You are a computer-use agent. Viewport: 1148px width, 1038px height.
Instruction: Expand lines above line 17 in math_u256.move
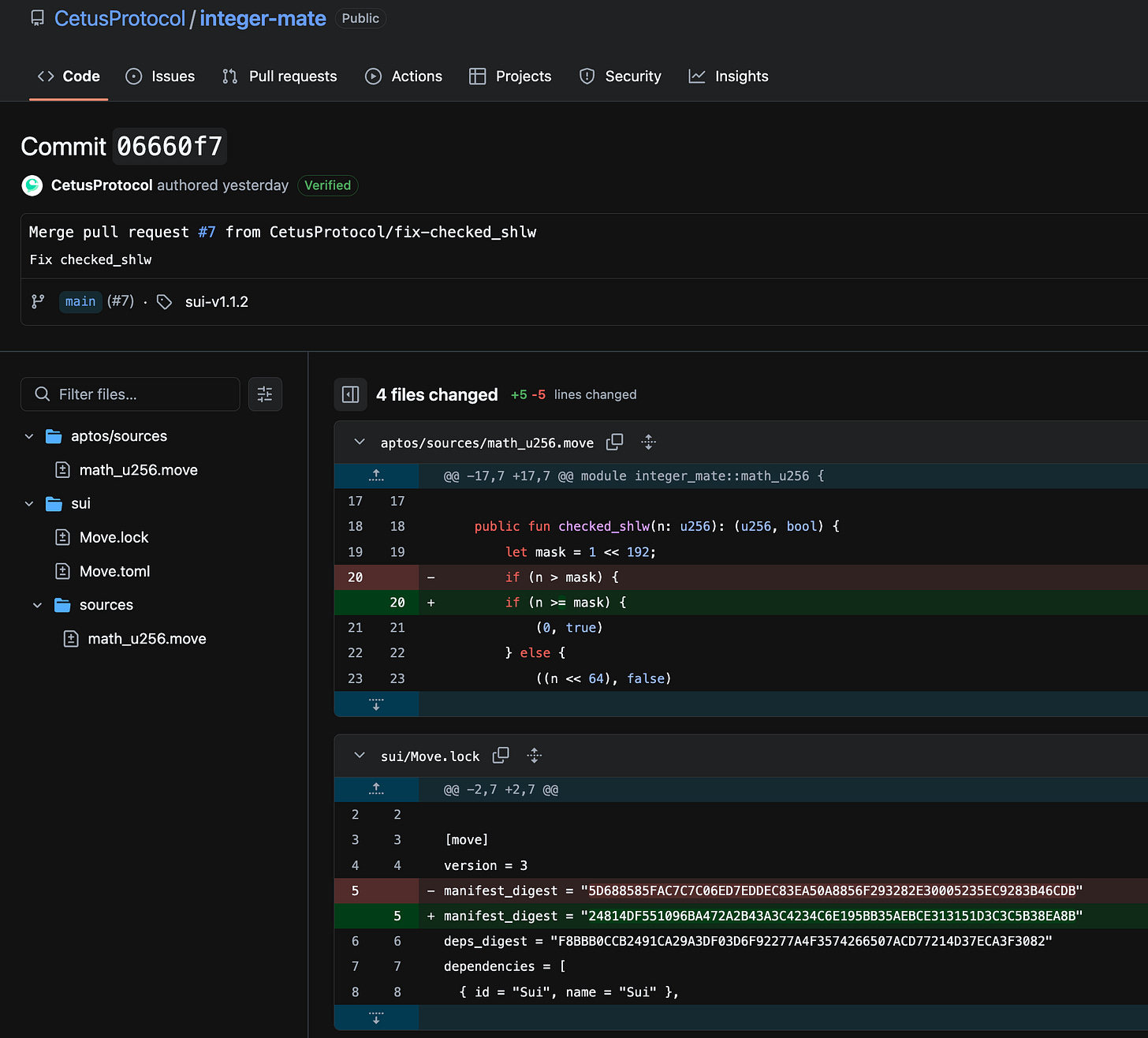[x=376, y=476]
